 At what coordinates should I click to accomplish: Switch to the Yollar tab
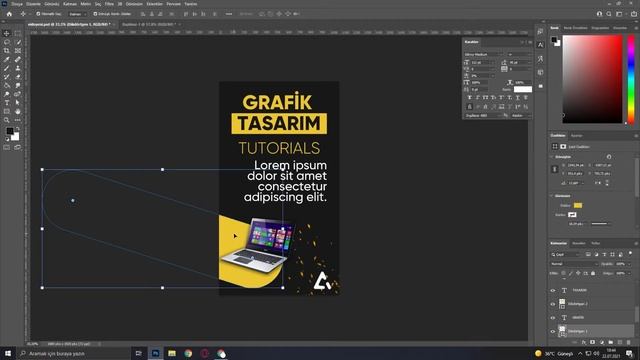coord(596,243)
